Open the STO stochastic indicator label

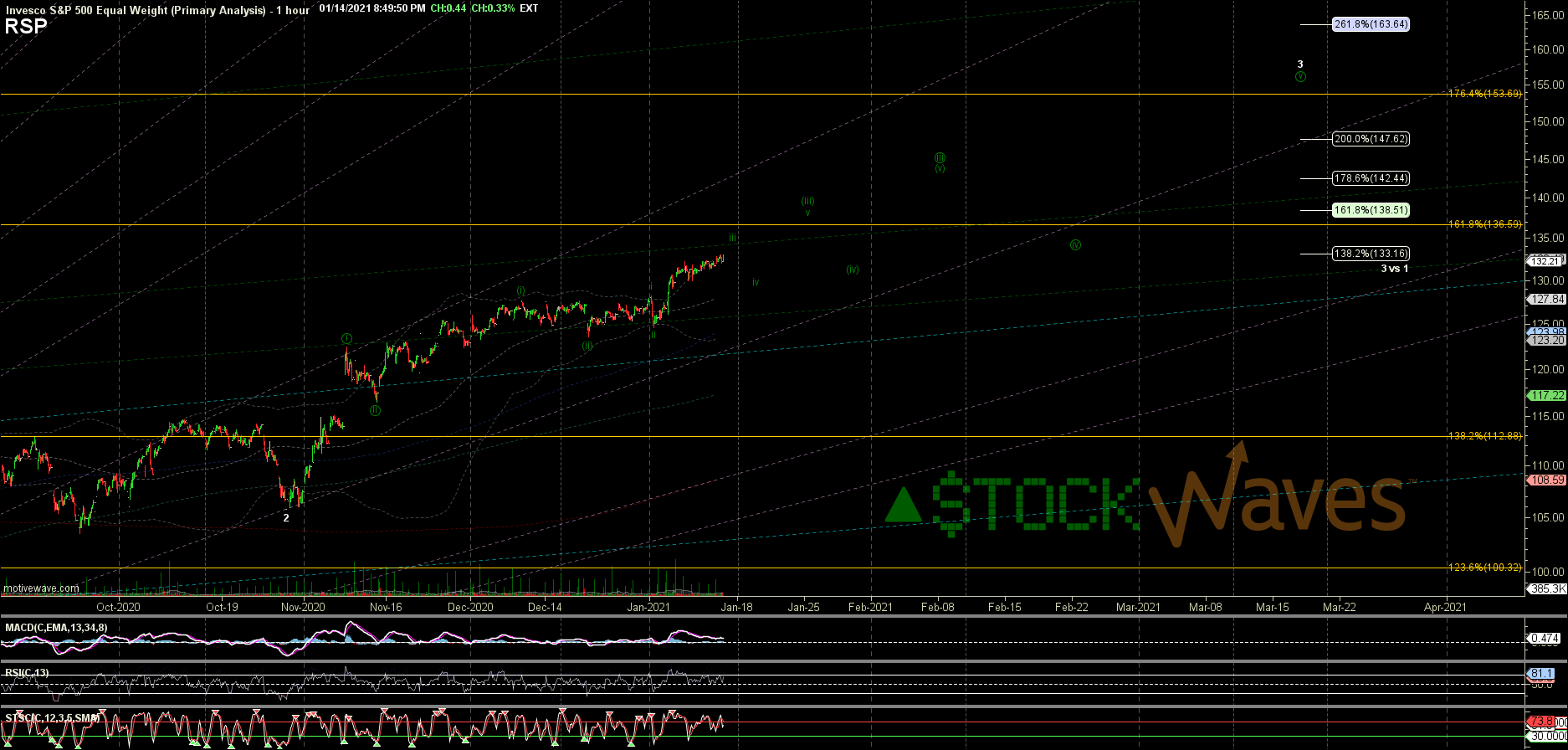click(53, 718)
